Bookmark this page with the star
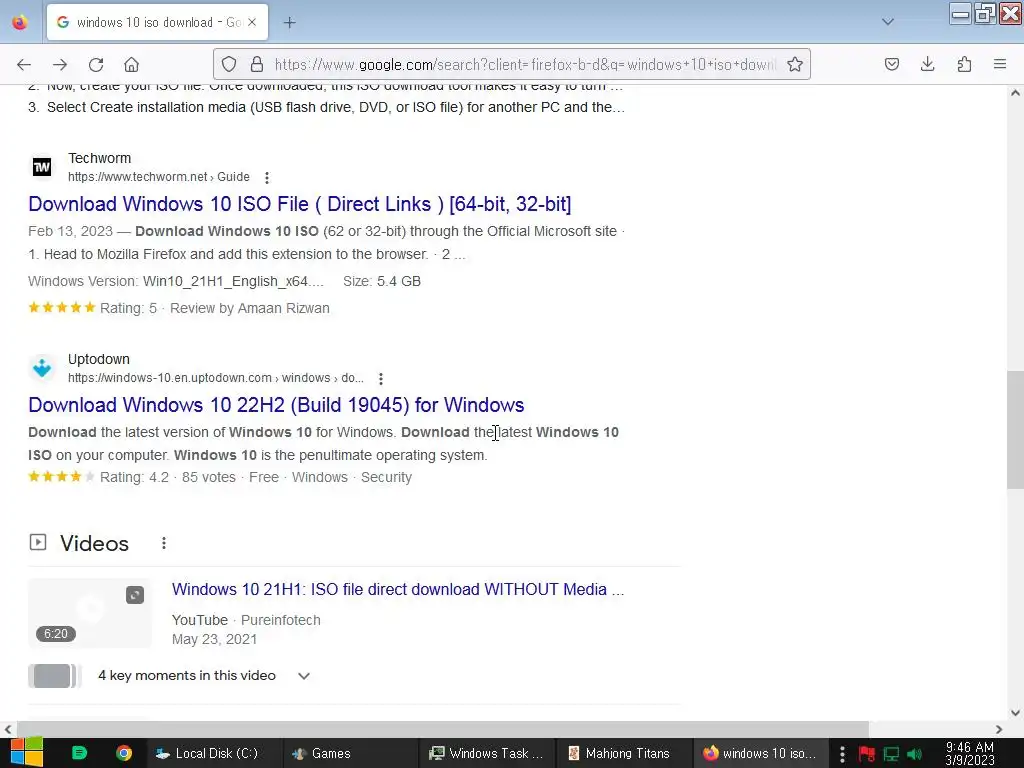1024x768 pixels. point(795,64)
